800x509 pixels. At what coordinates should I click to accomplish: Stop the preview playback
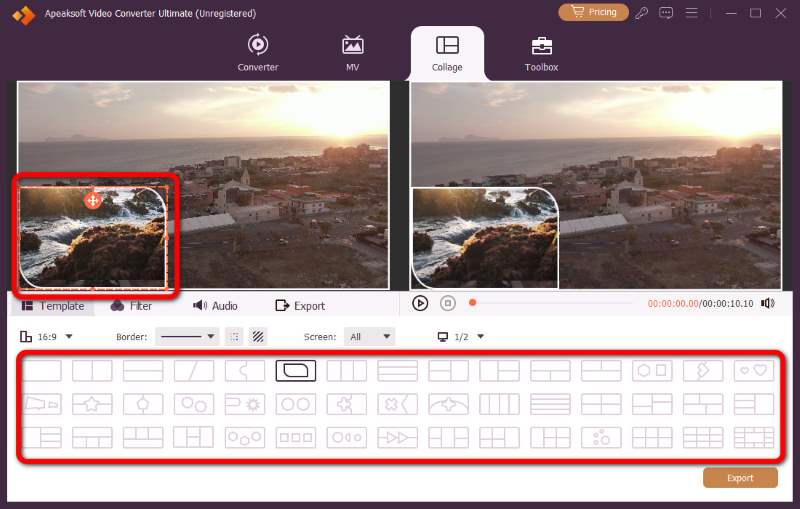tap(447, 303)
